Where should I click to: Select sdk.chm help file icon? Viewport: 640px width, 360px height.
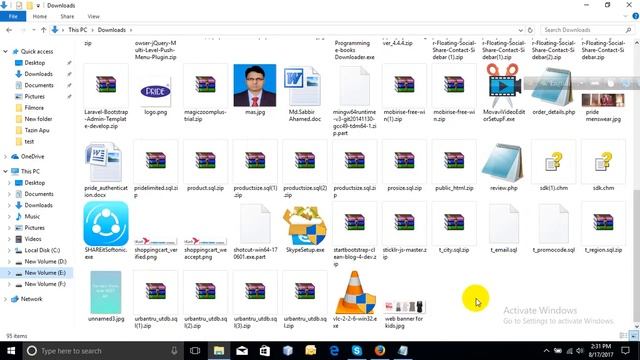(x=603, y=161)
